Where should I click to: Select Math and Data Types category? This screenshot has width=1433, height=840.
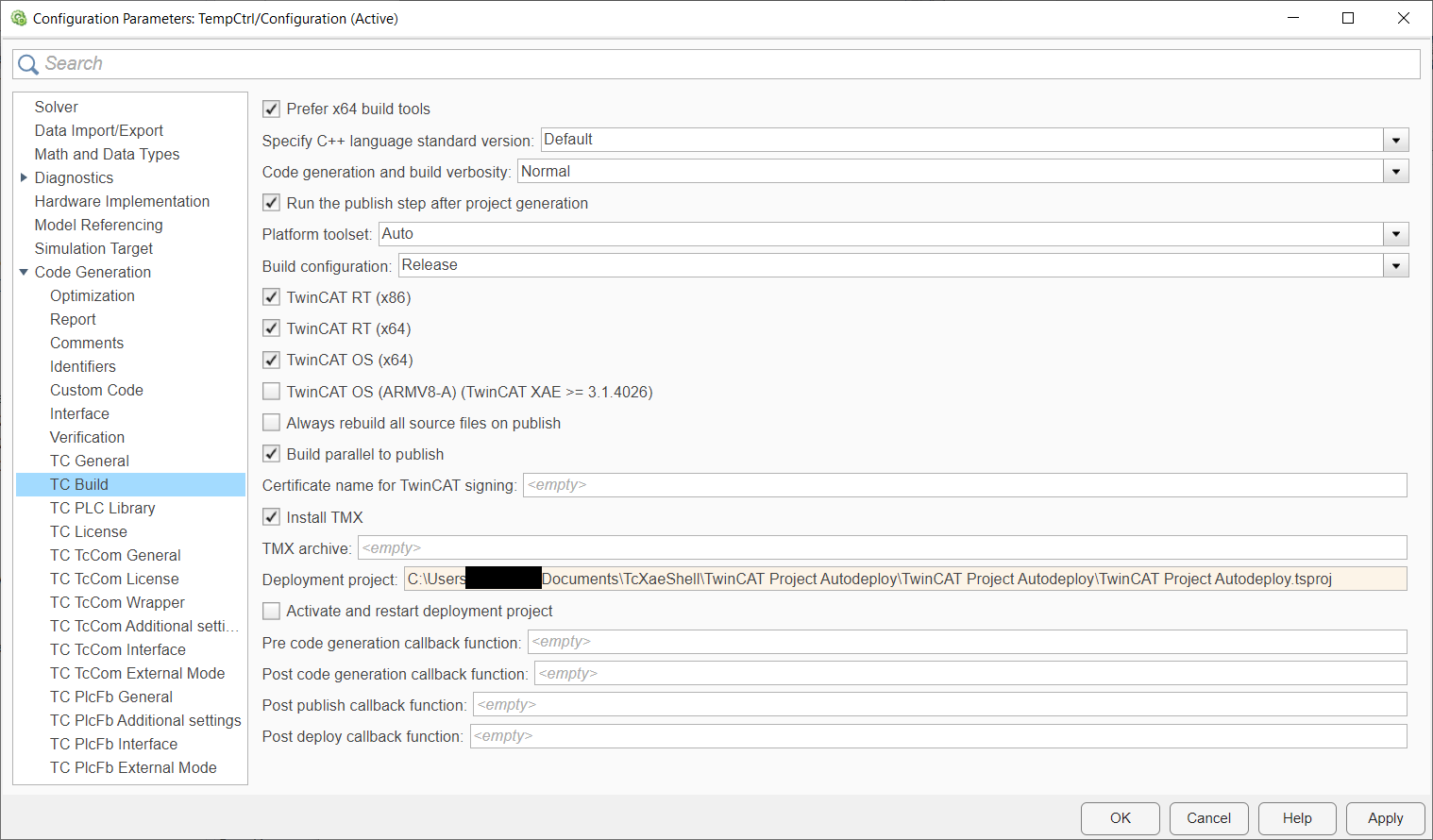coord(107,154)
